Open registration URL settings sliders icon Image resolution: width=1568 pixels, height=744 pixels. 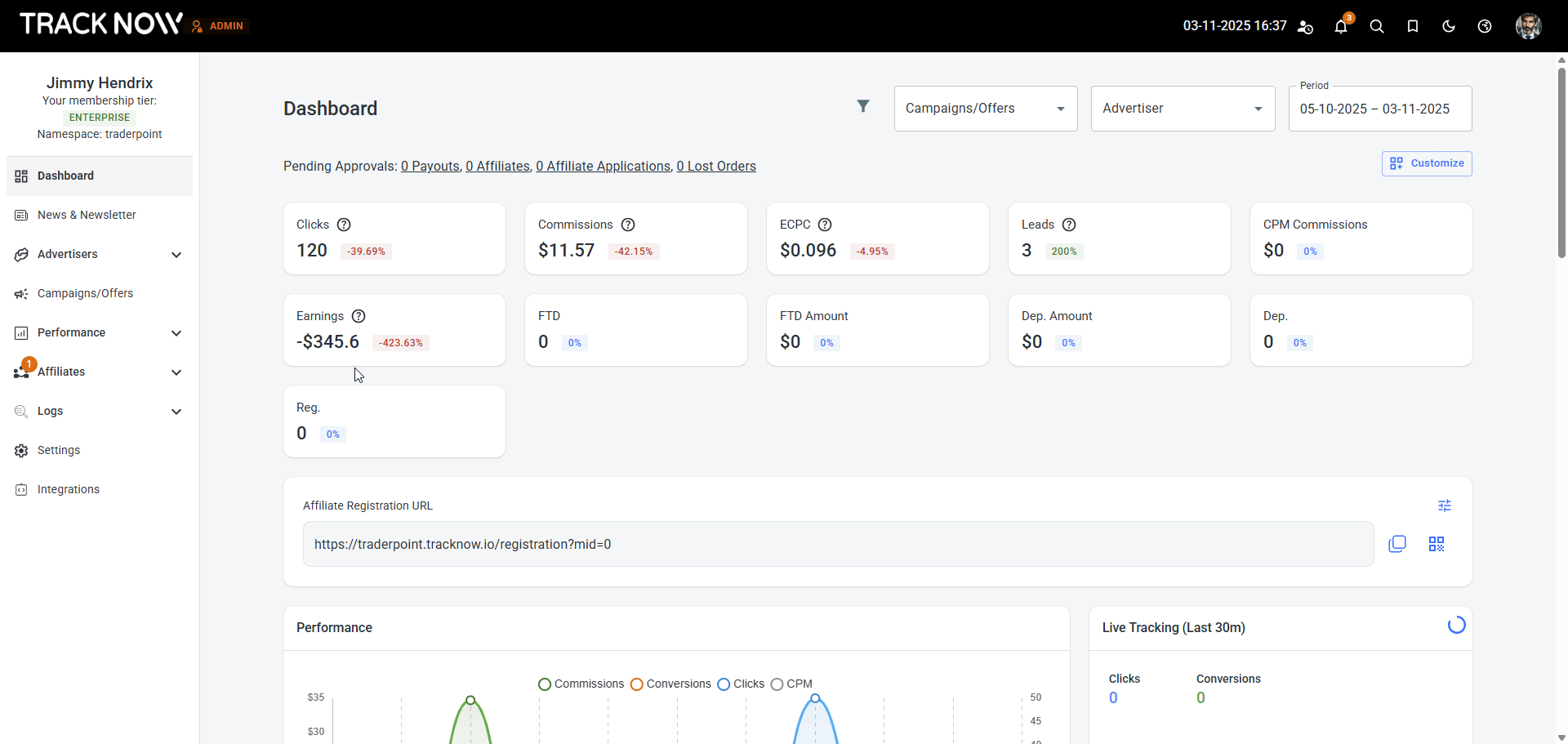(1445, 506)
